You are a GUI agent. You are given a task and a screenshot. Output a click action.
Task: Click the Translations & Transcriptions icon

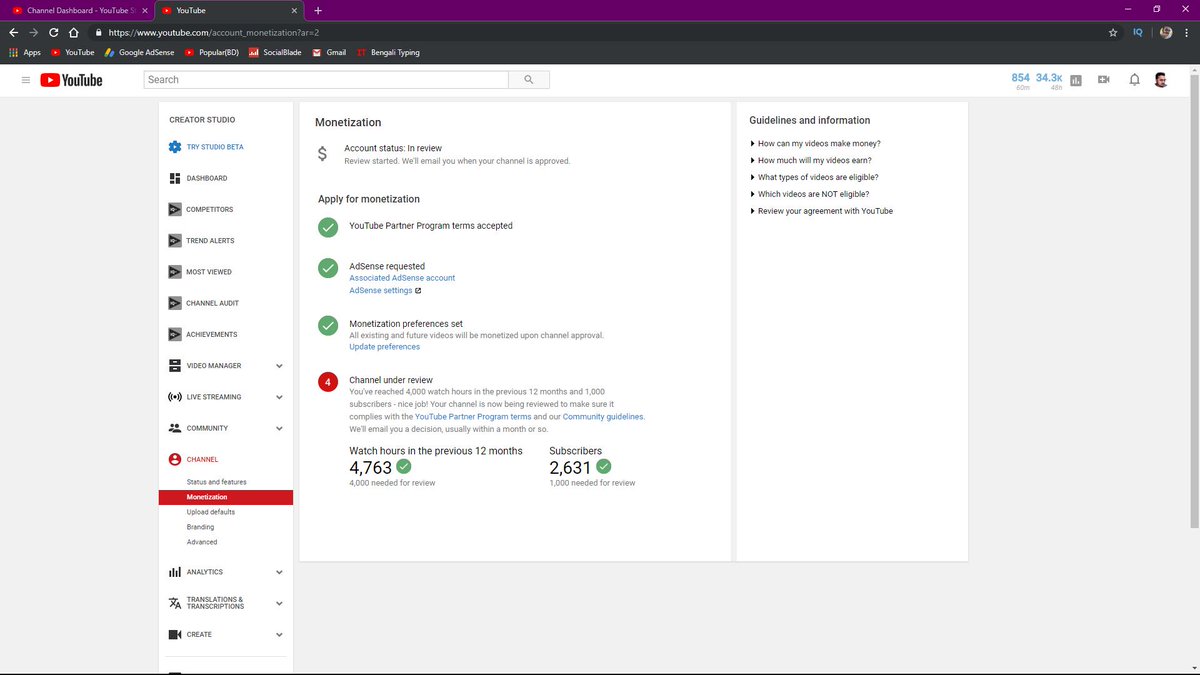[175, 603]
